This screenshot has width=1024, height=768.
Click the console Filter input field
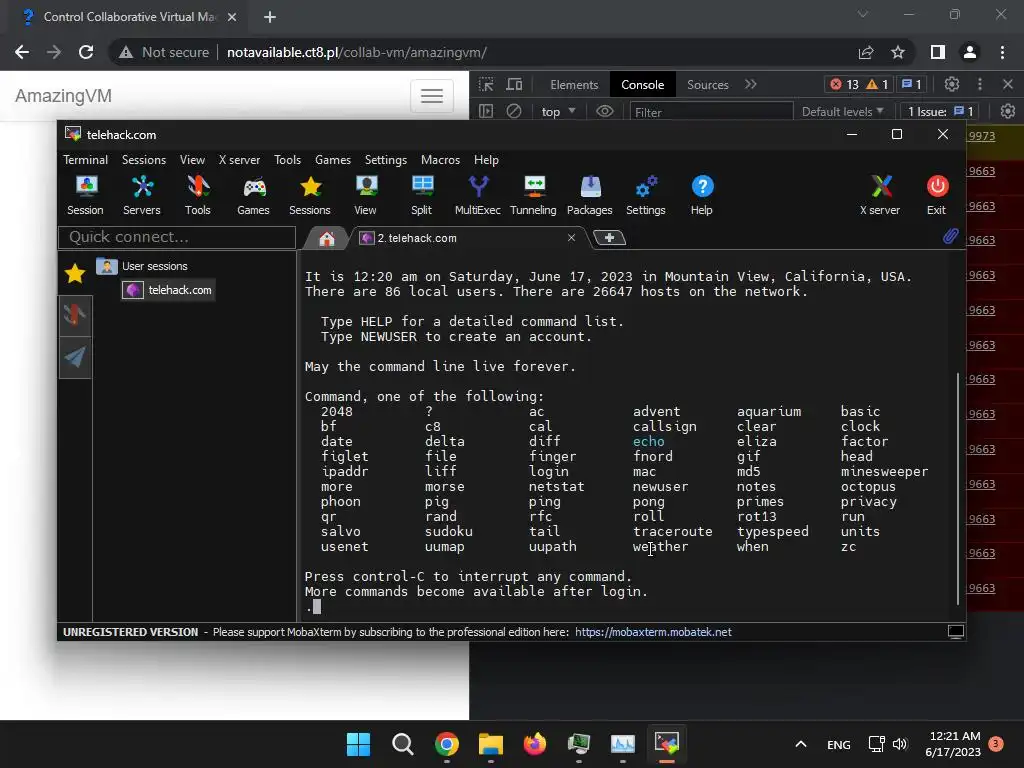coord(711,112)
